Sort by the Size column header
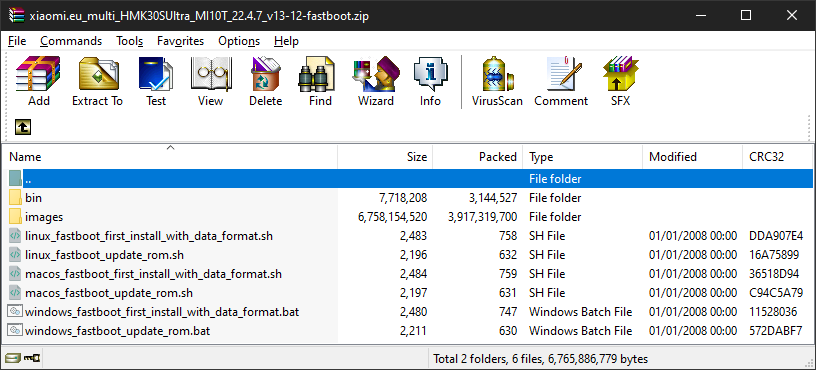Viewport: 816px width, 370px height. pyautogui.click(x=385, y=157)
